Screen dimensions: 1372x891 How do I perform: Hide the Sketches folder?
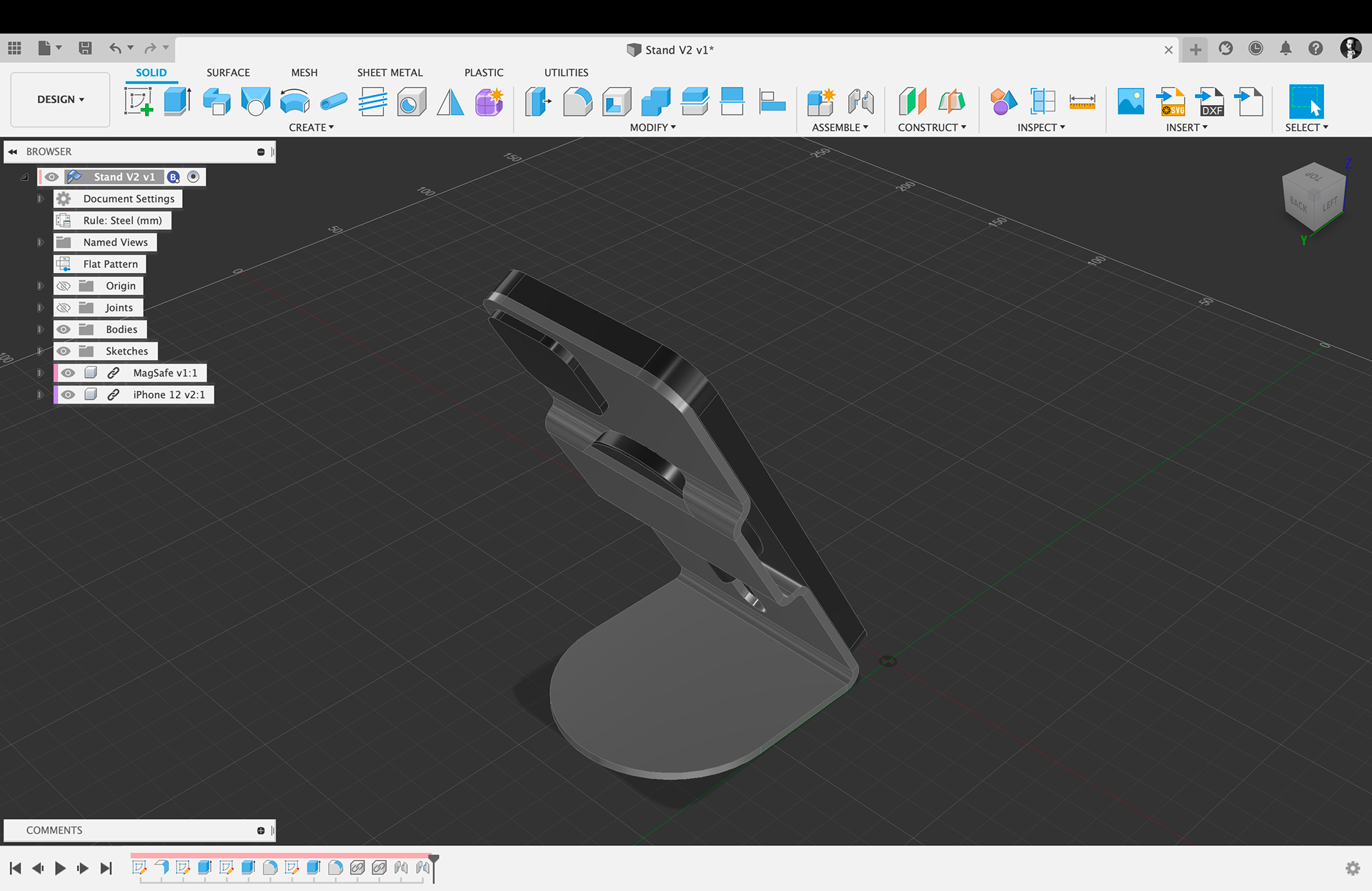(64, 351)
